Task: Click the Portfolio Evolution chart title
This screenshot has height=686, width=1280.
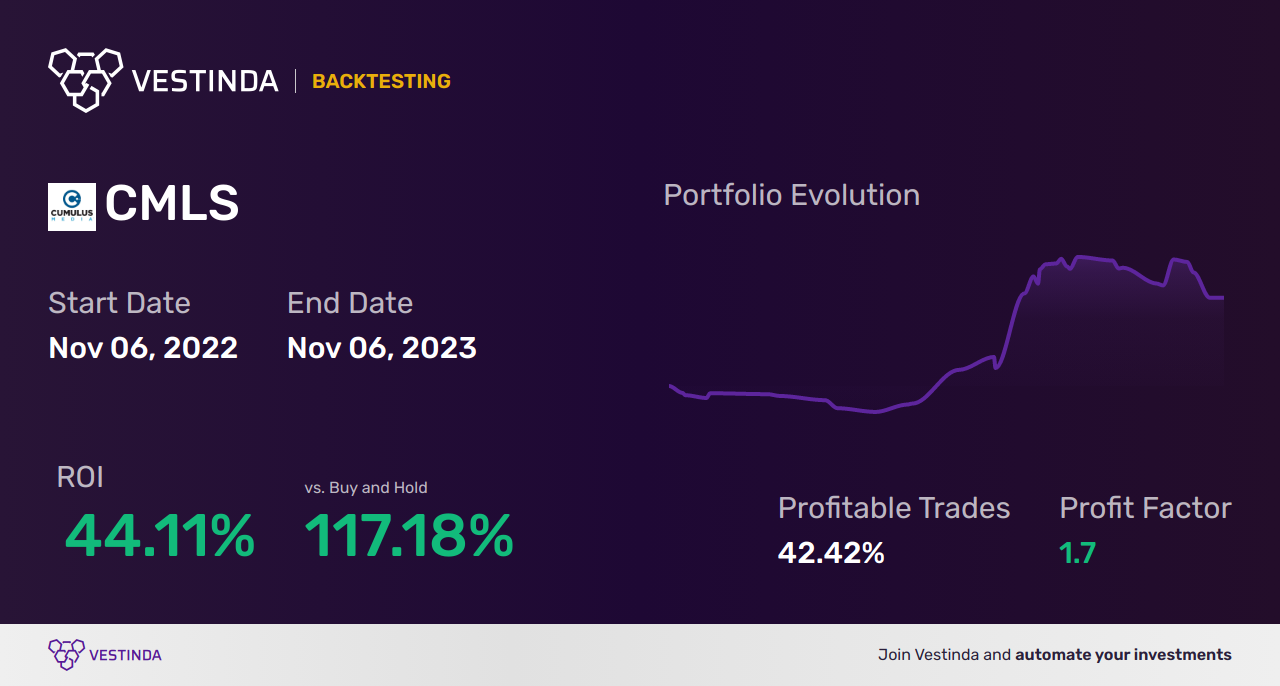Action: (792, 195)
